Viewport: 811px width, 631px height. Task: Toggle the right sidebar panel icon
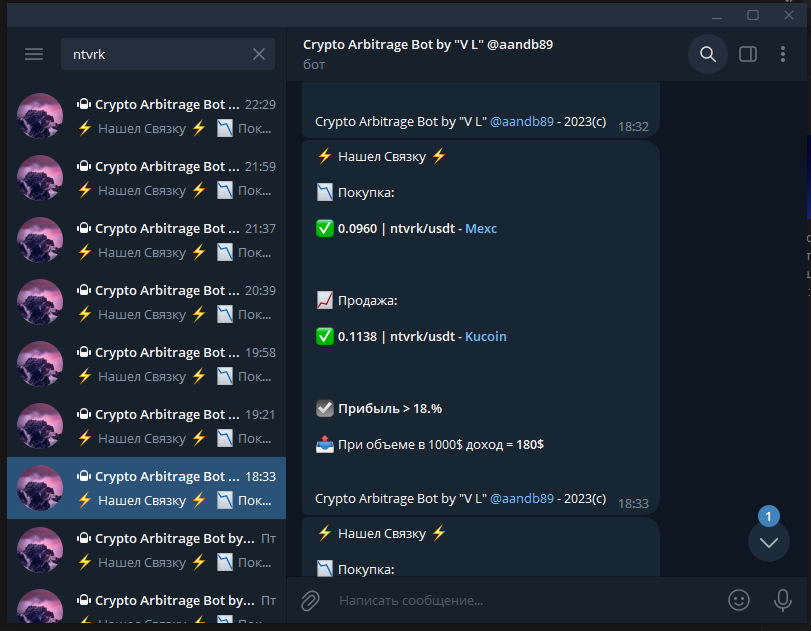point(748,54)
